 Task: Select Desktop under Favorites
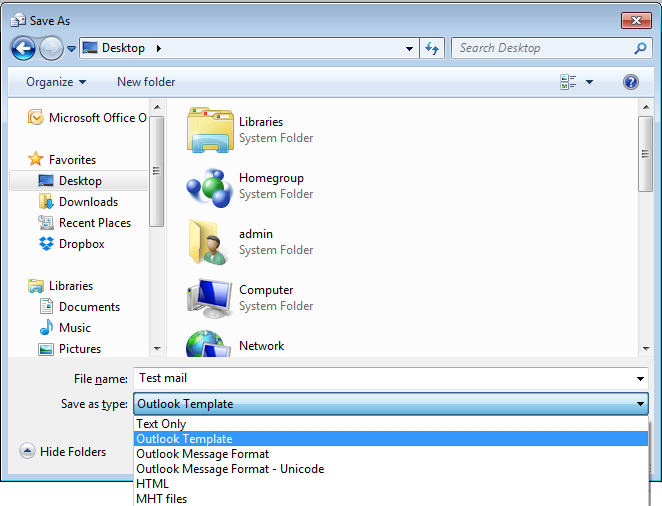79,181
